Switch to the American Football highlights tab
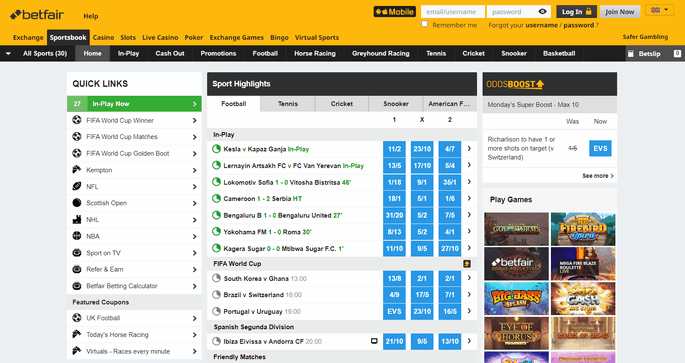The width and height of the screenshot is (685, 363). [450, 104]
